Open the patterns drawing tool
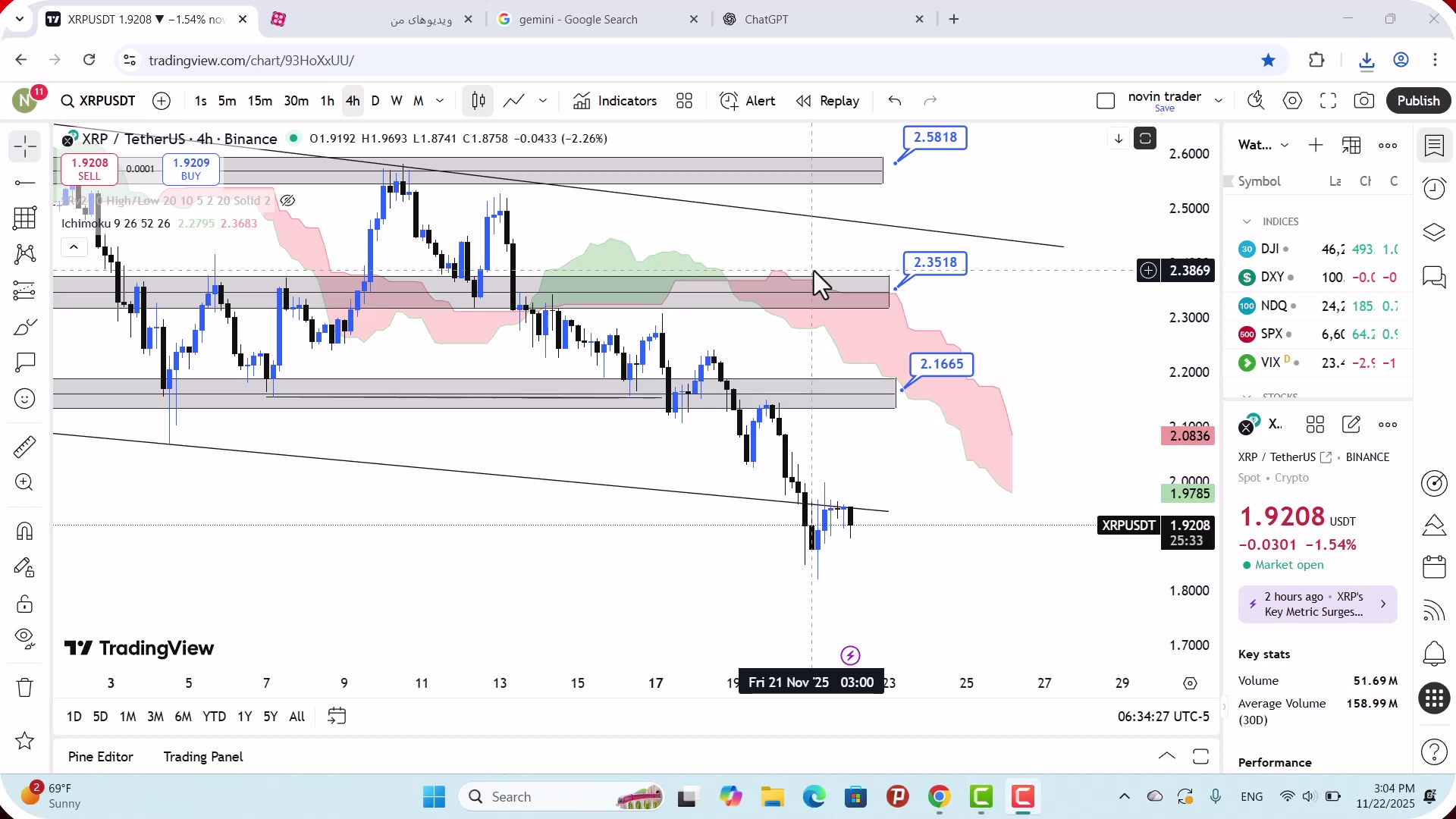1456x819 pixels. 25,254
